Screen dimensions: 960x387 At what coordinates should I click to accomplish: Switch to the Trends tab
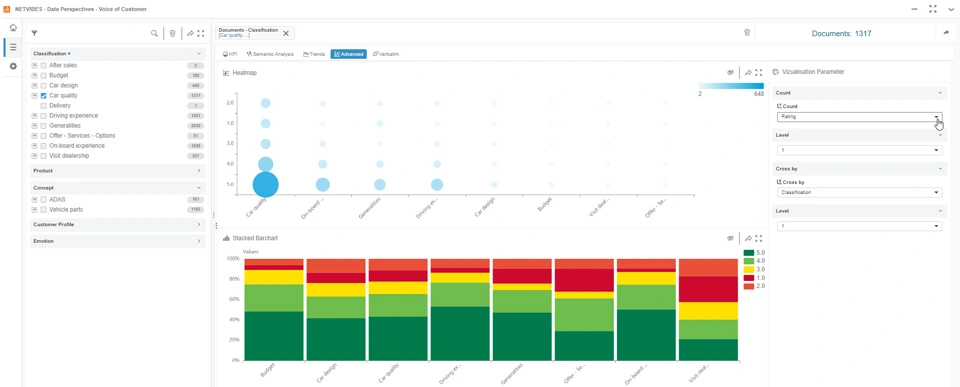314,54
